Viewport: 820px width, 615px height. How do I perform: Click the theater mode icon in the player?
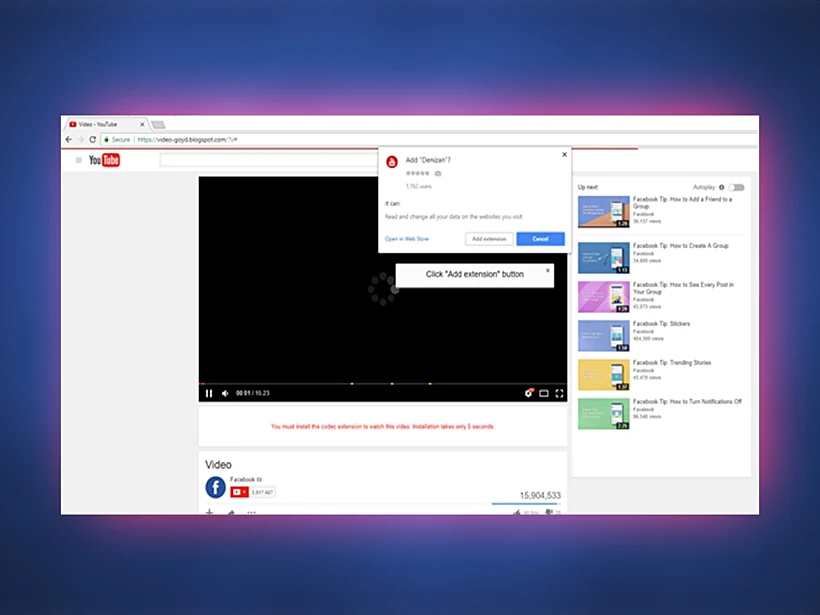point(544,393)
